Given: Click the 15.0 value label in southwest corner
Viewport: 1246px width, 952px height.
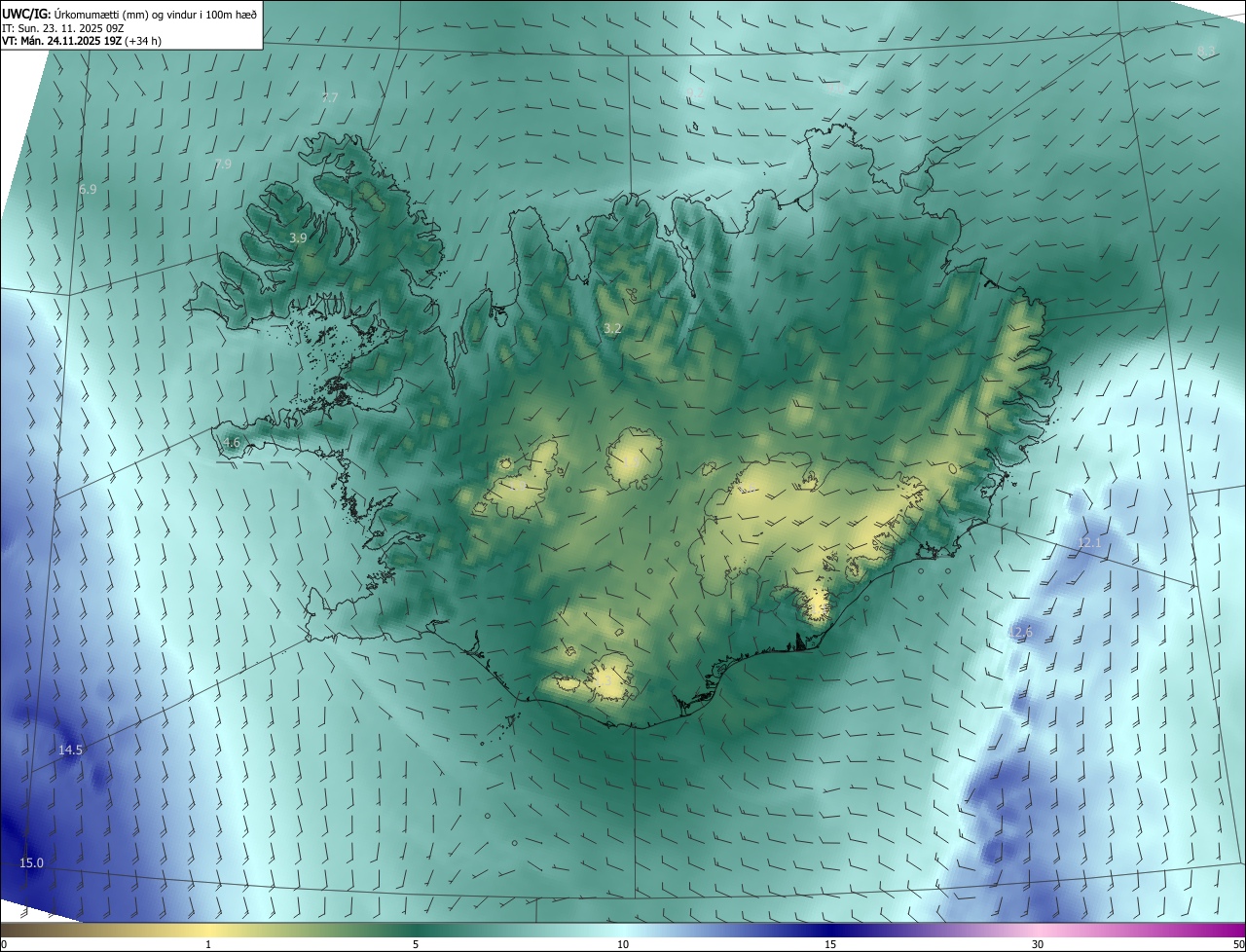Looking at the screenshot, I should (x=32, y=862).
